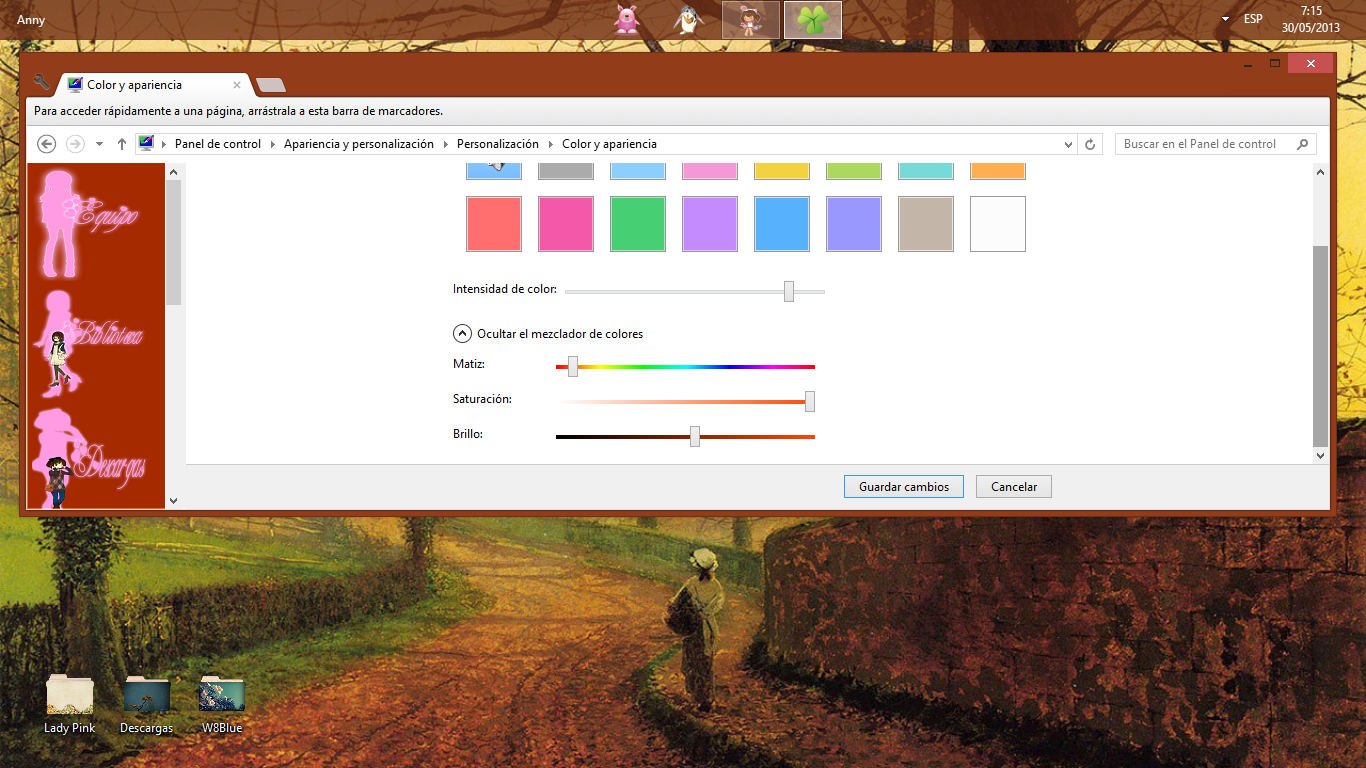This screenshot has height=768, width=1366.
Task: Expand the arrow before Panel de control
Action: (x=164, y=144)
